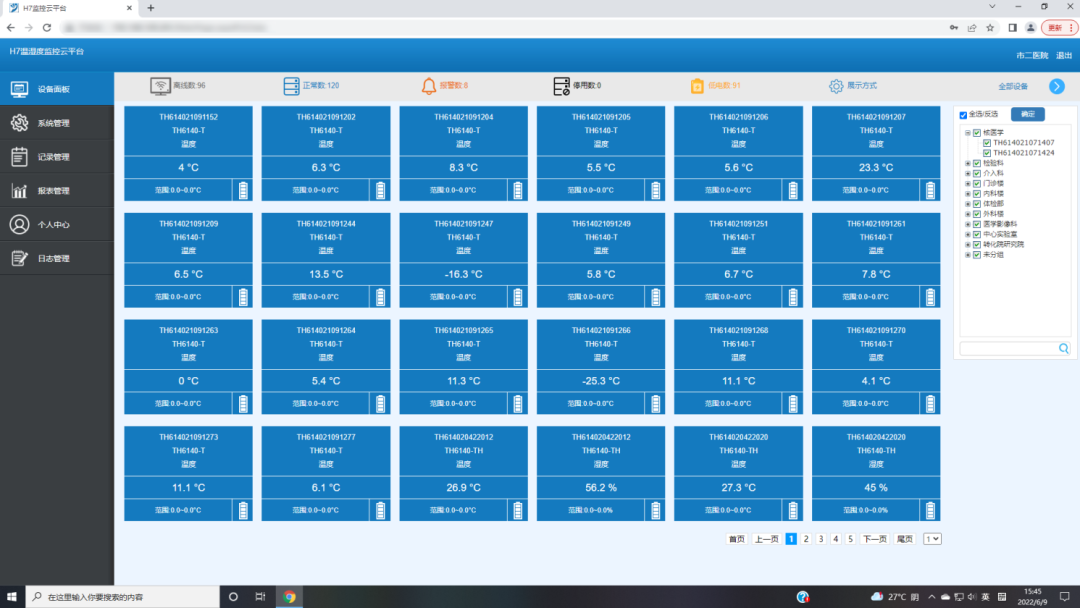
Task: Toggle the 全选/反选 checkbox
Action: coord(963,115)
